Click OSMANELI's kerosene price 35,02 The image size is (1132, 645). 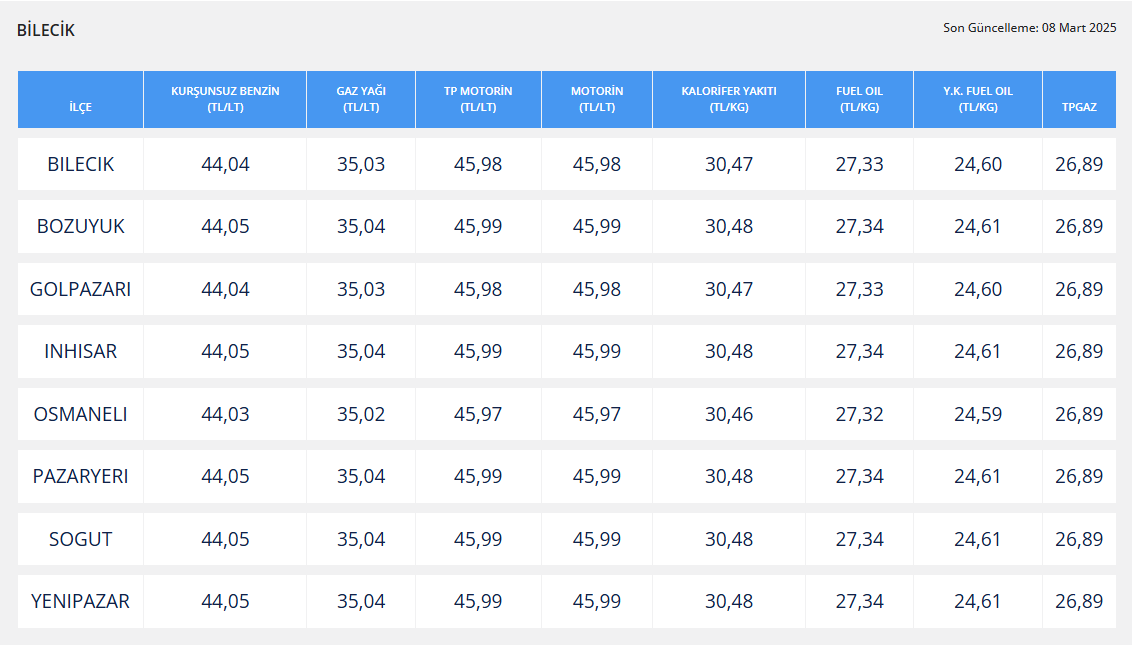click(361, 414)
